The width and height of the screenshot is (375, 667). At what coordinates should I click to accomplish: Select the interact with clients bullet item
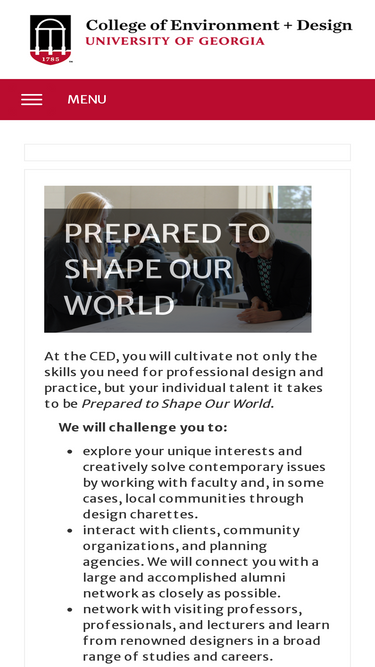pos(201,562)
